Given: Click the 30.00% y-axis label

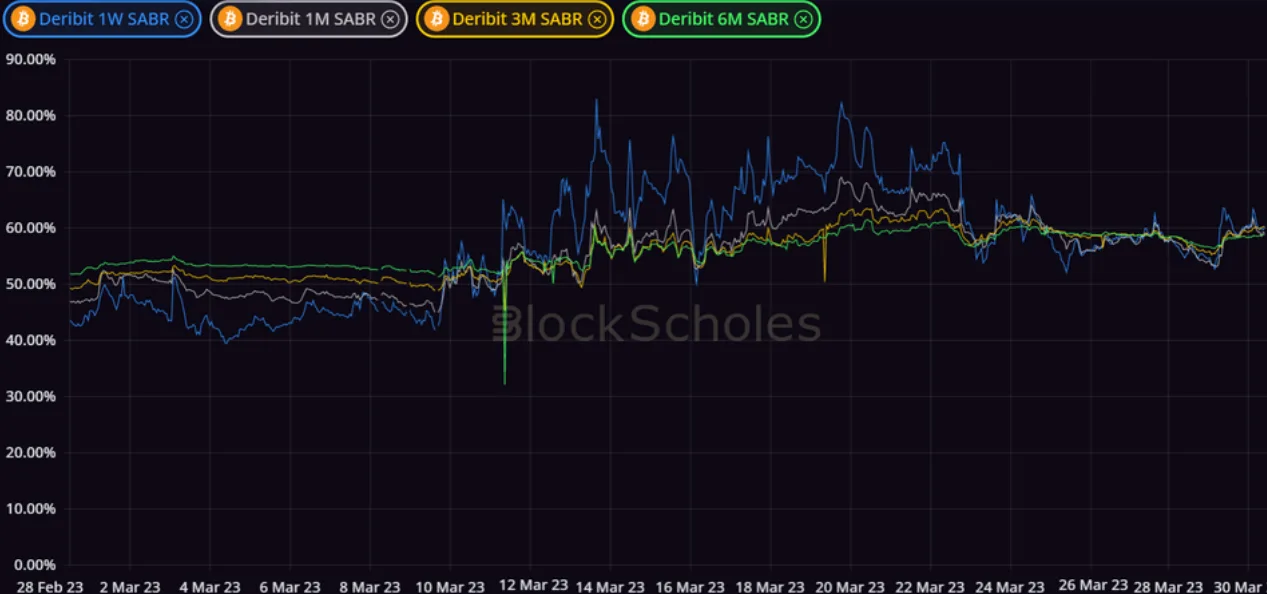Looking at the screenshot, I should [30, 396].
